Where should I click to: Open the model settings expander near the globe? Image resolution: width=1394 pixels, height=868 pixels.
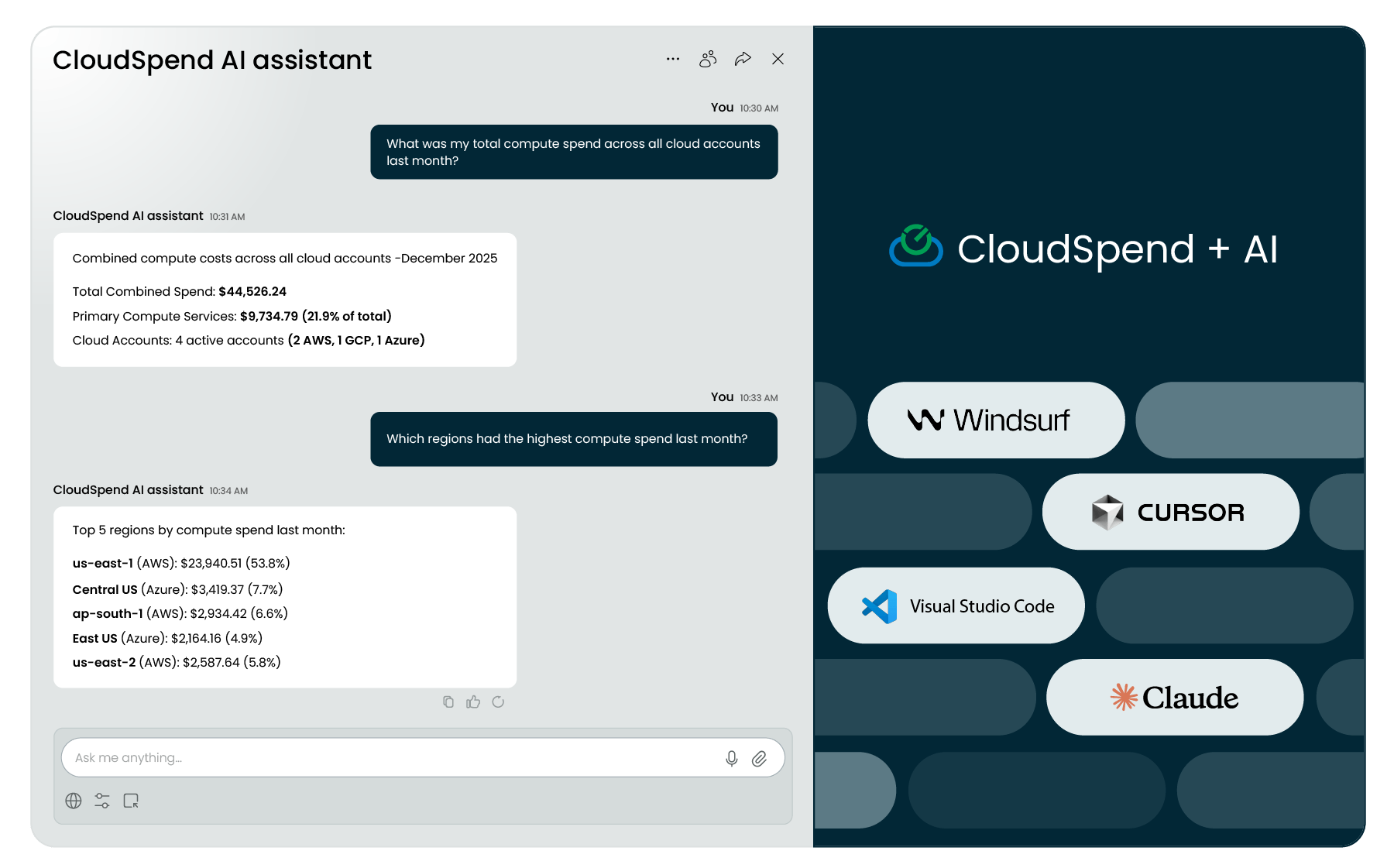pyautogui.click(x=101, y=801)
